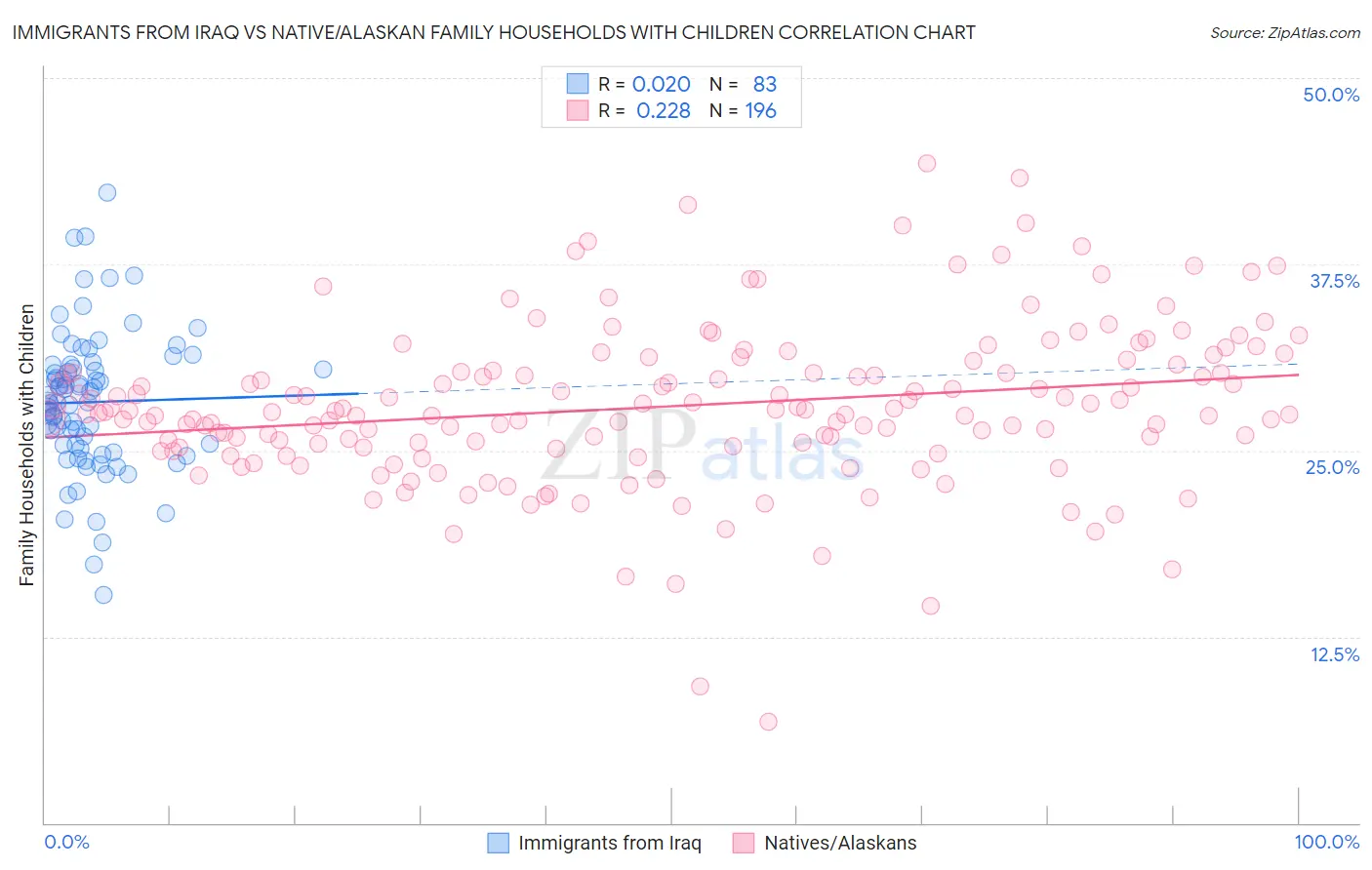Click the Family Households with Children axis title
The image size is (1372, 870).
point(27,446)
